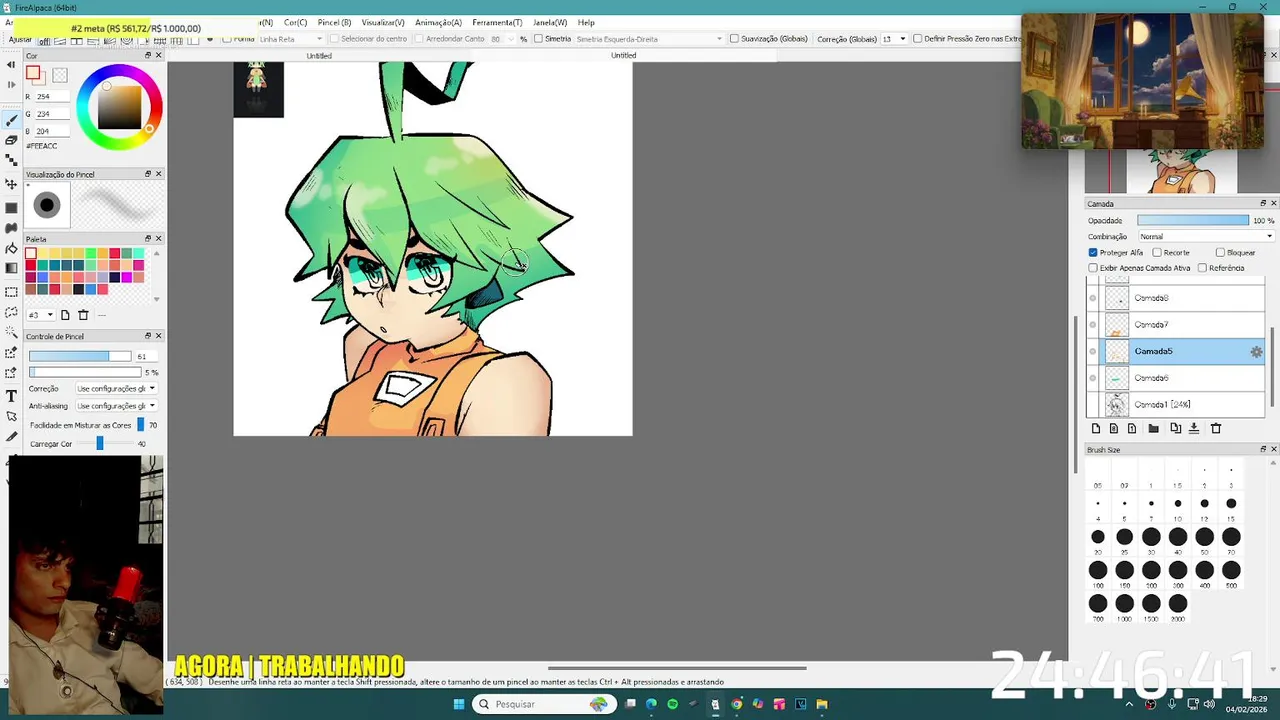Toggle visibility of Camada6 layer
1280x720 pixels.
click(x=1093, y=378)
